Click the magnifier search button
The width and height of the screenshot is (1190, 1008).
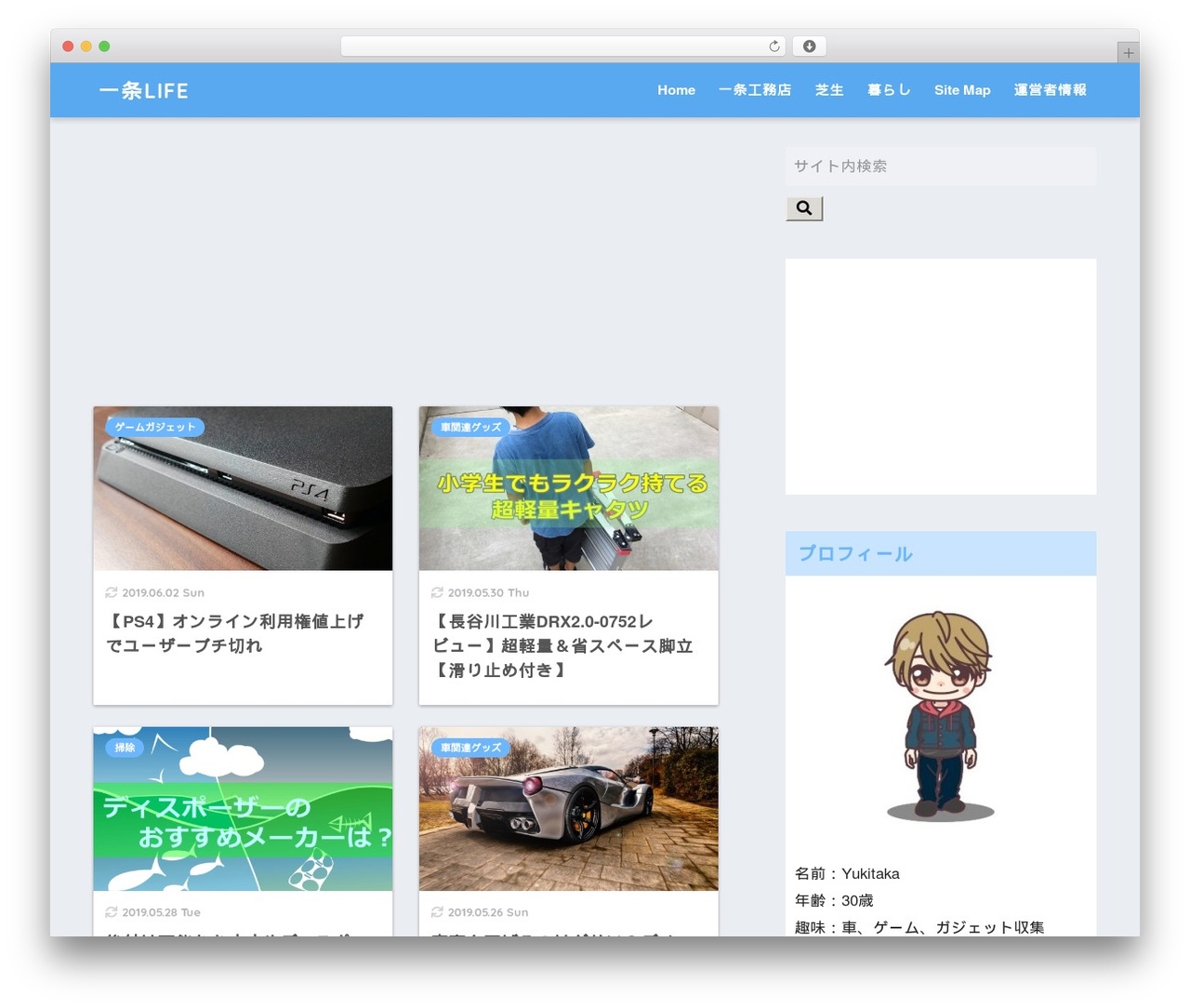804,208
